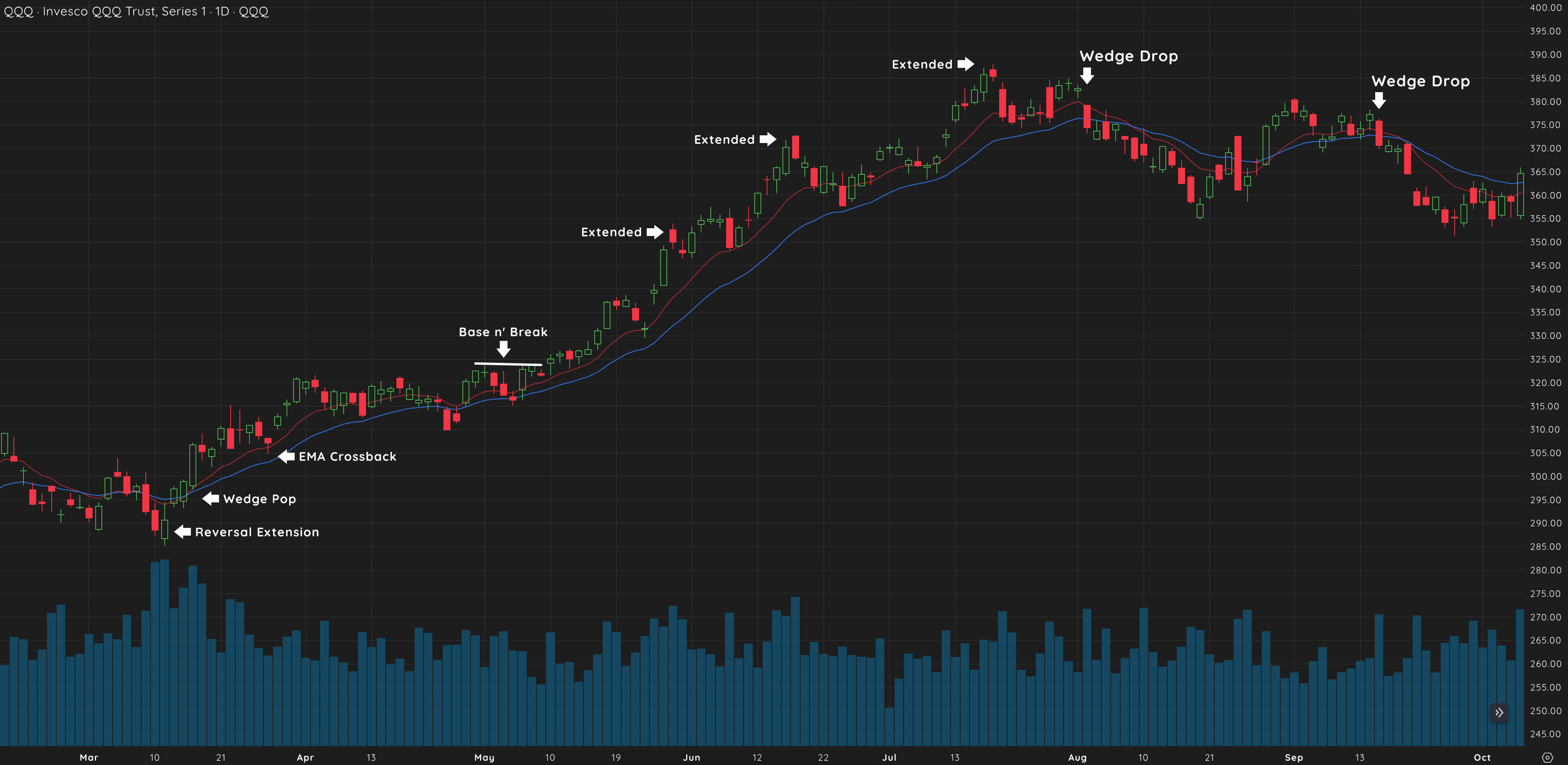Select the Base n' Break text annotation
Screen dimensions: 1568x765
[x=503, y=332]
